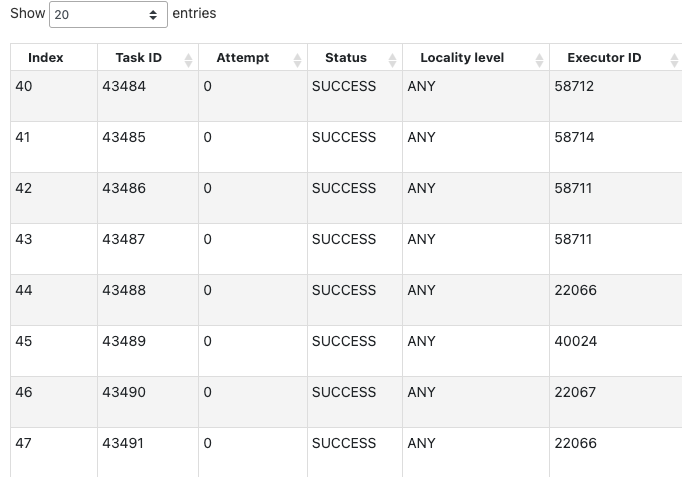Click the Locality level sort icon
This screenshot has width=682, height=477.
click(x=540, y=60)
